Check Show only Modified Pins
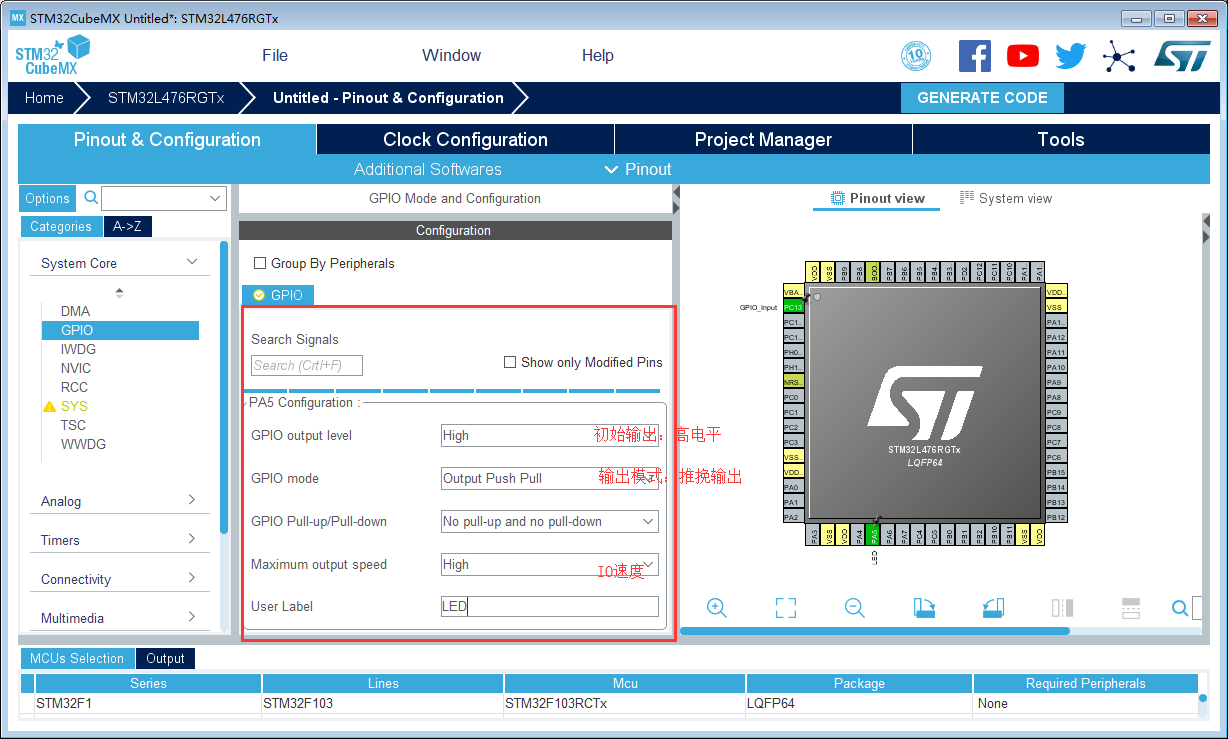Screen dimensions: 1228x739 click(x=510, y=361)
